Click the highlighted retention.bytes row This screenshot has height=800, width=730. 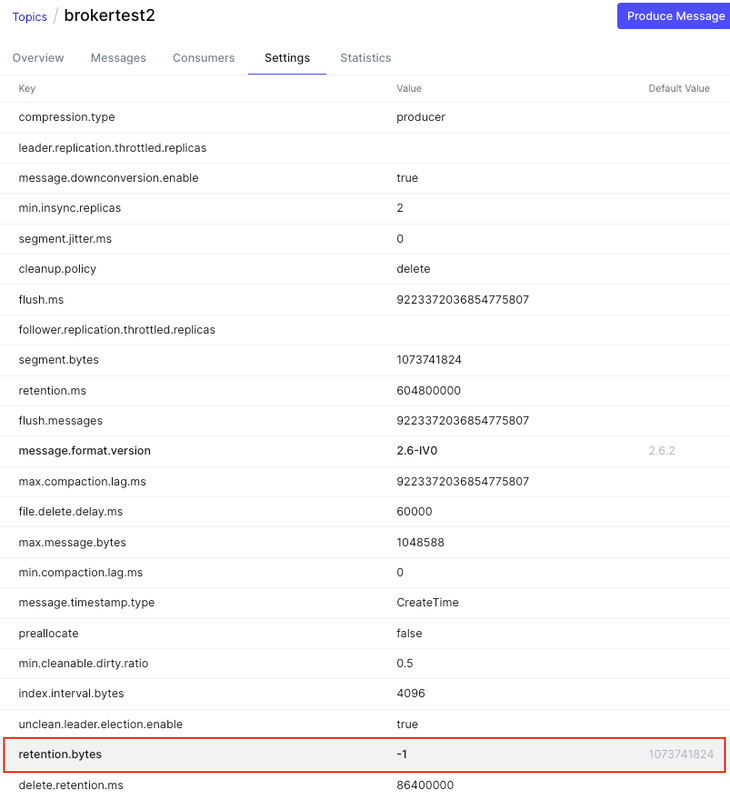(365, 754)
